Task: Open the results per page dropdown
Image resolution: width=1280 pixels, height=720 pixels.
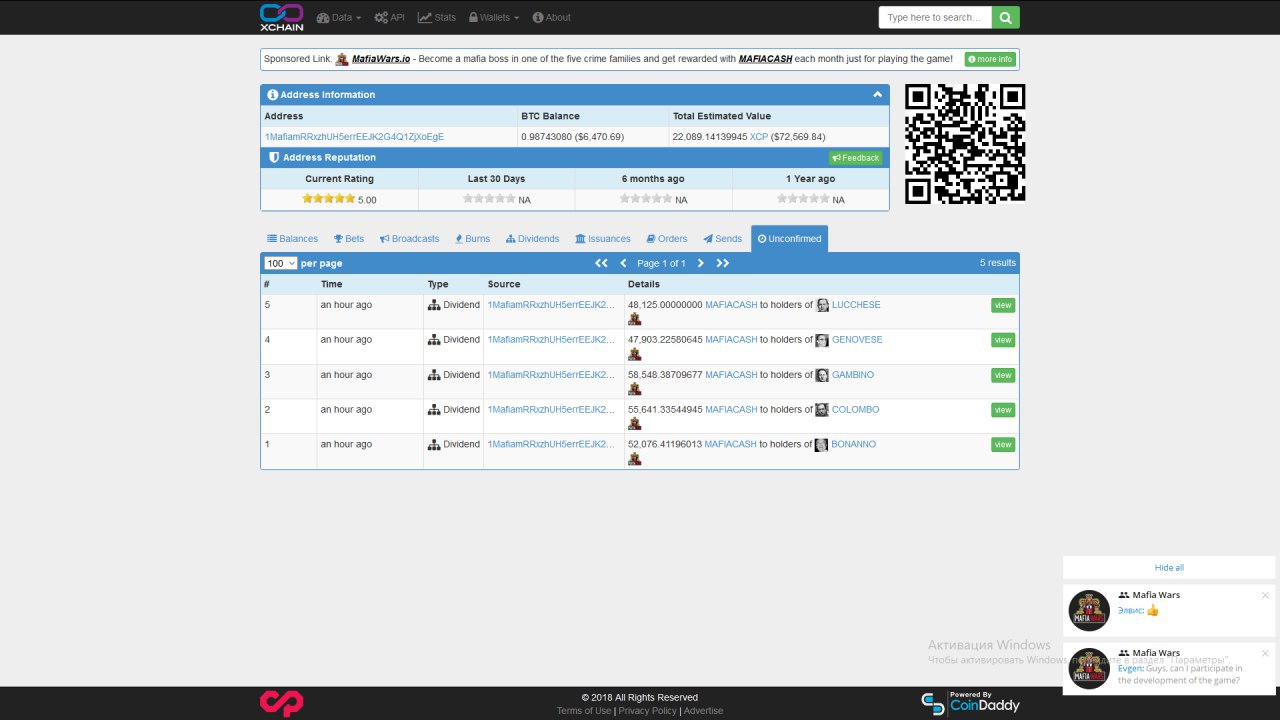Action: 280,263
